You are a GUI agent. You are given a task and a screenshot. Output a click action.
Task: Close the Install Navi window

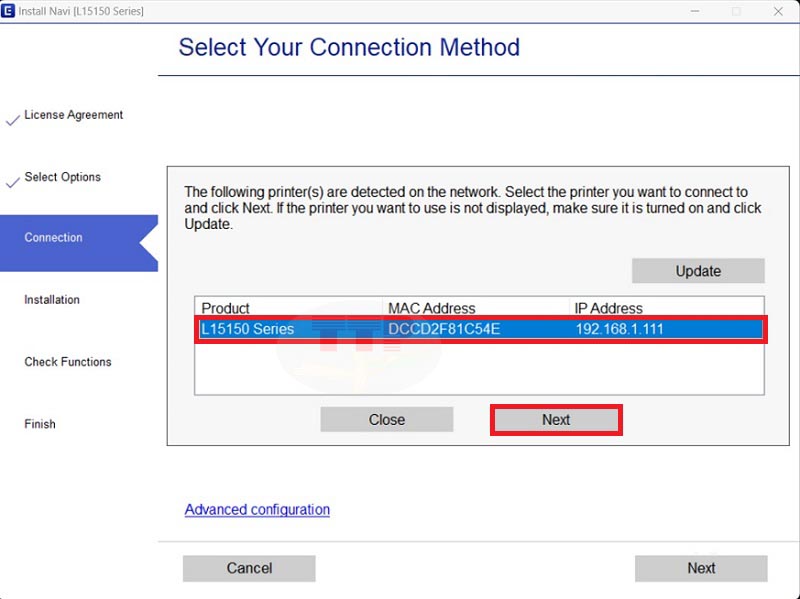click(x=778, y=11)
